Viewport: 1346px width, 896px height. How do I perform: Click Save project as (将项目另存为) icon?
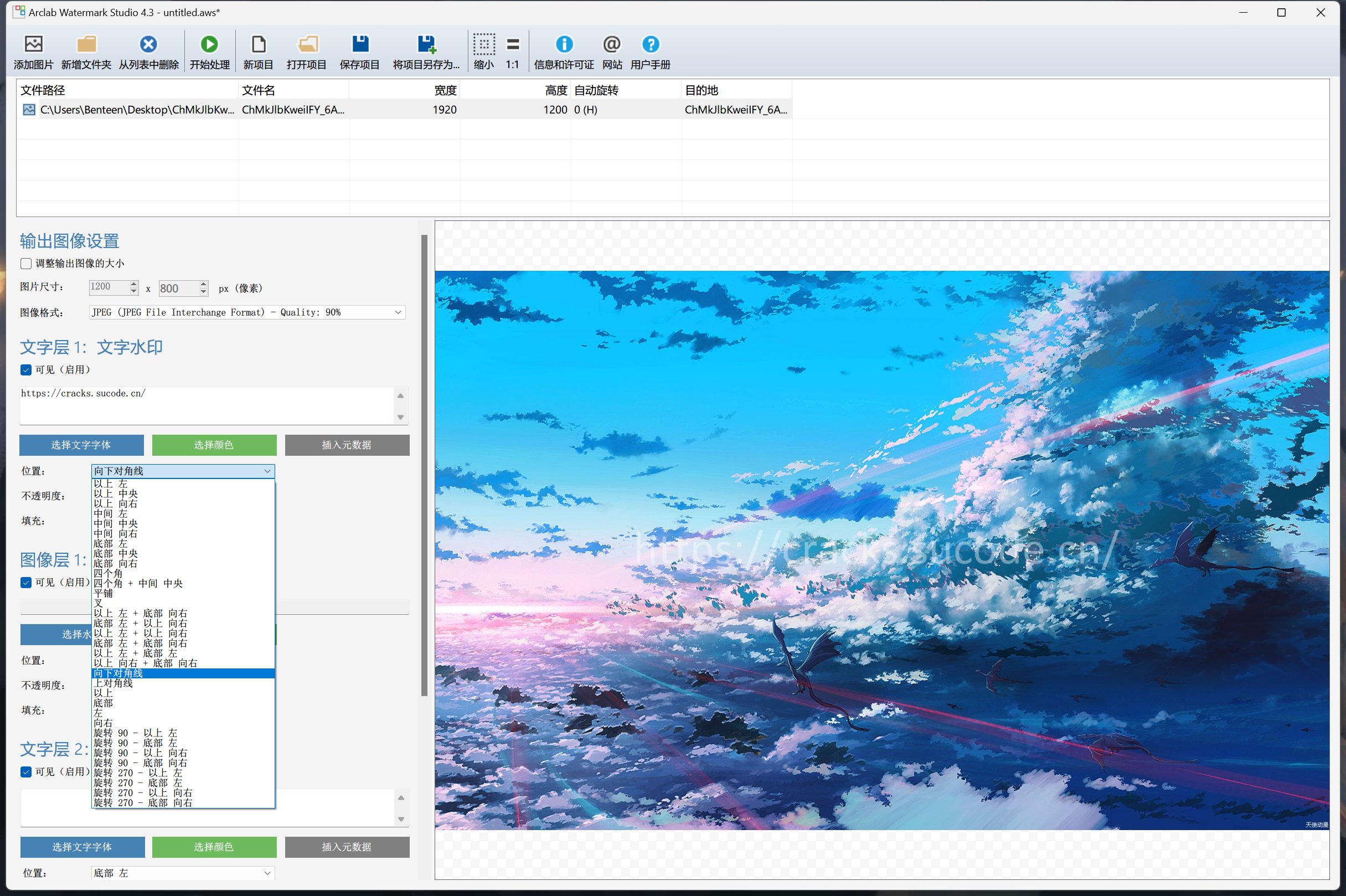pos(426,44)
